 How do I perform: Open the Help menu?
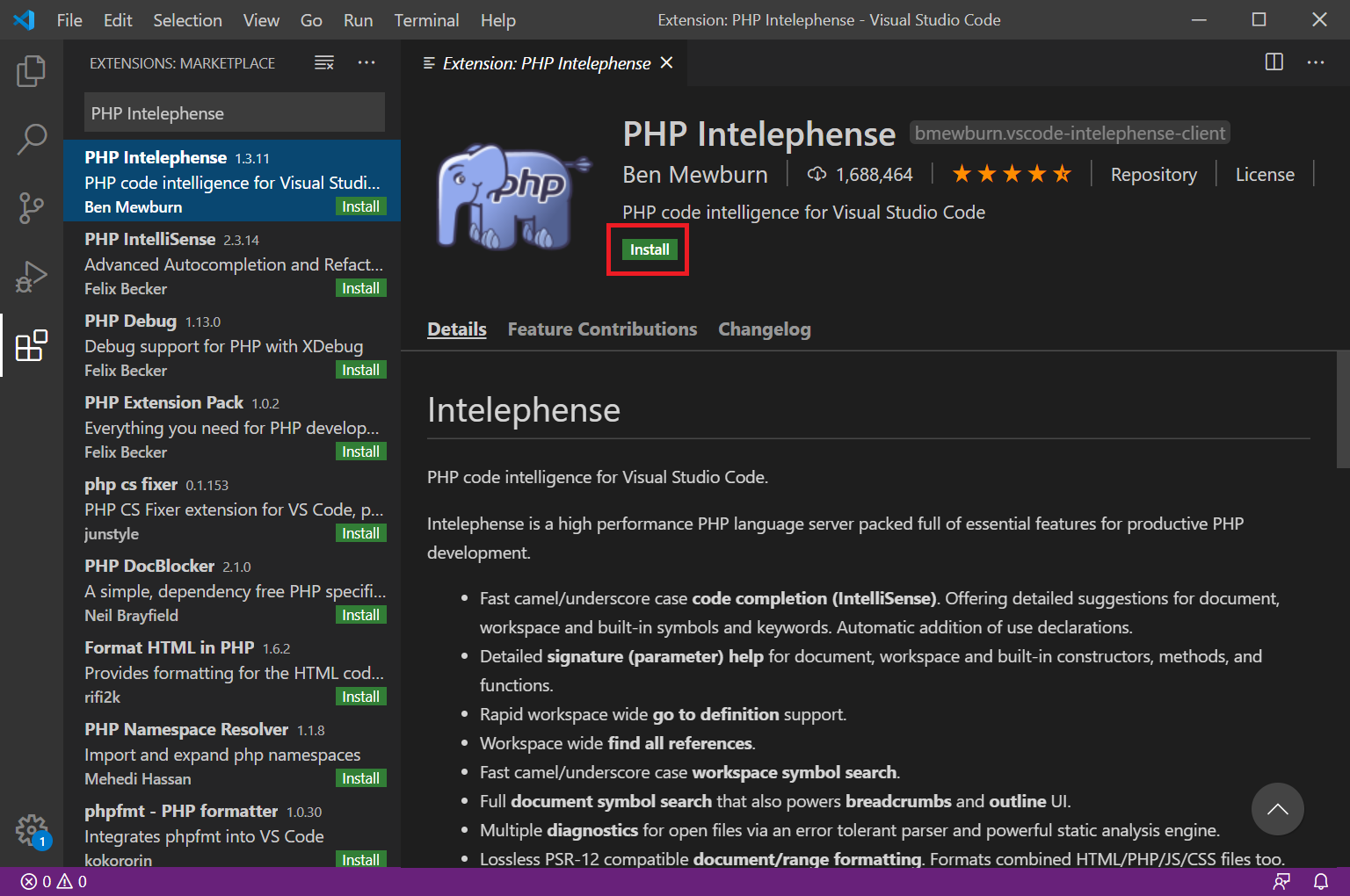[497, 19]
